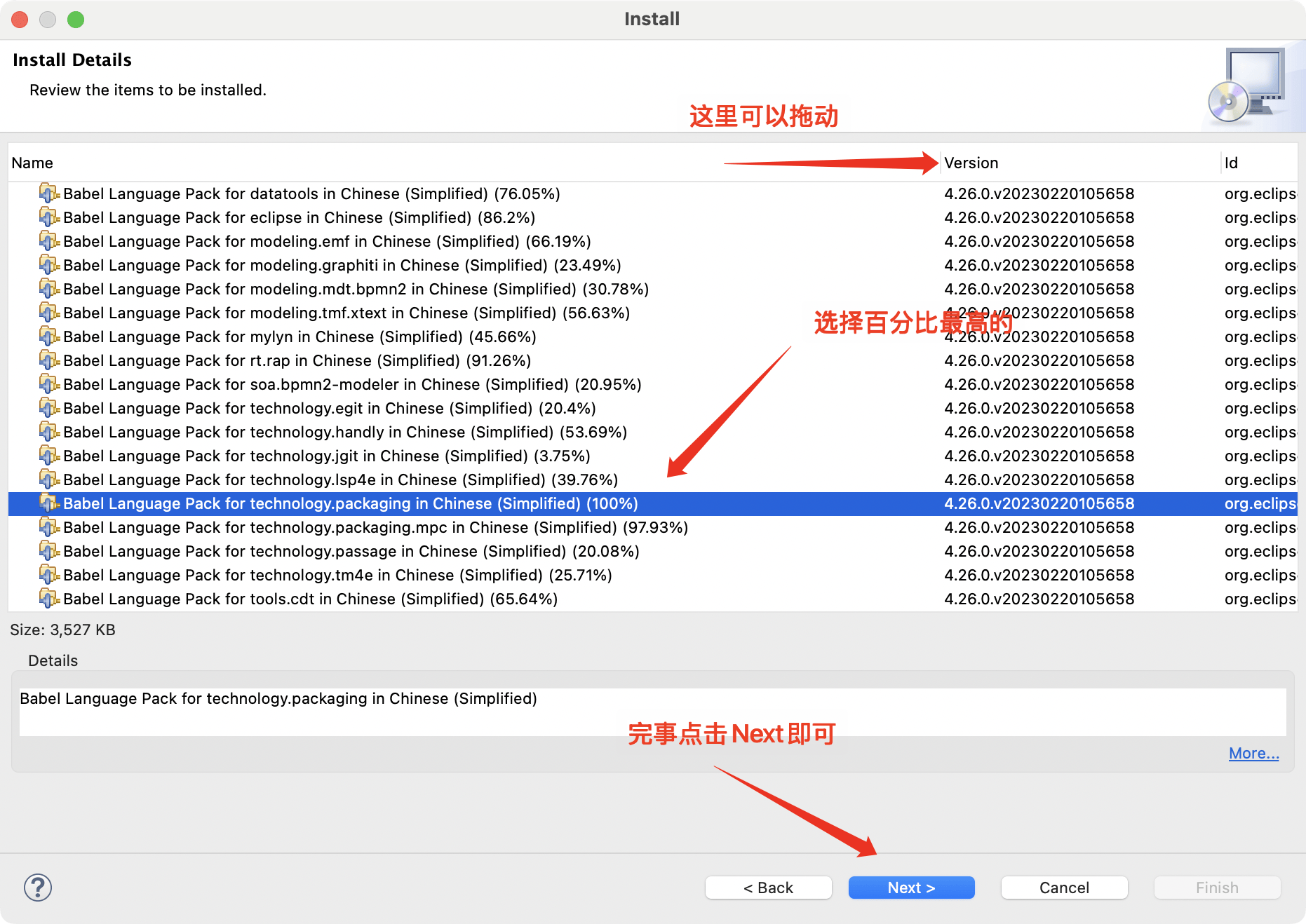The image size is (1306, 924).
Task: Select the modeling.tmf.xtext (56.63%) row
Action: (x=653, y=313)
